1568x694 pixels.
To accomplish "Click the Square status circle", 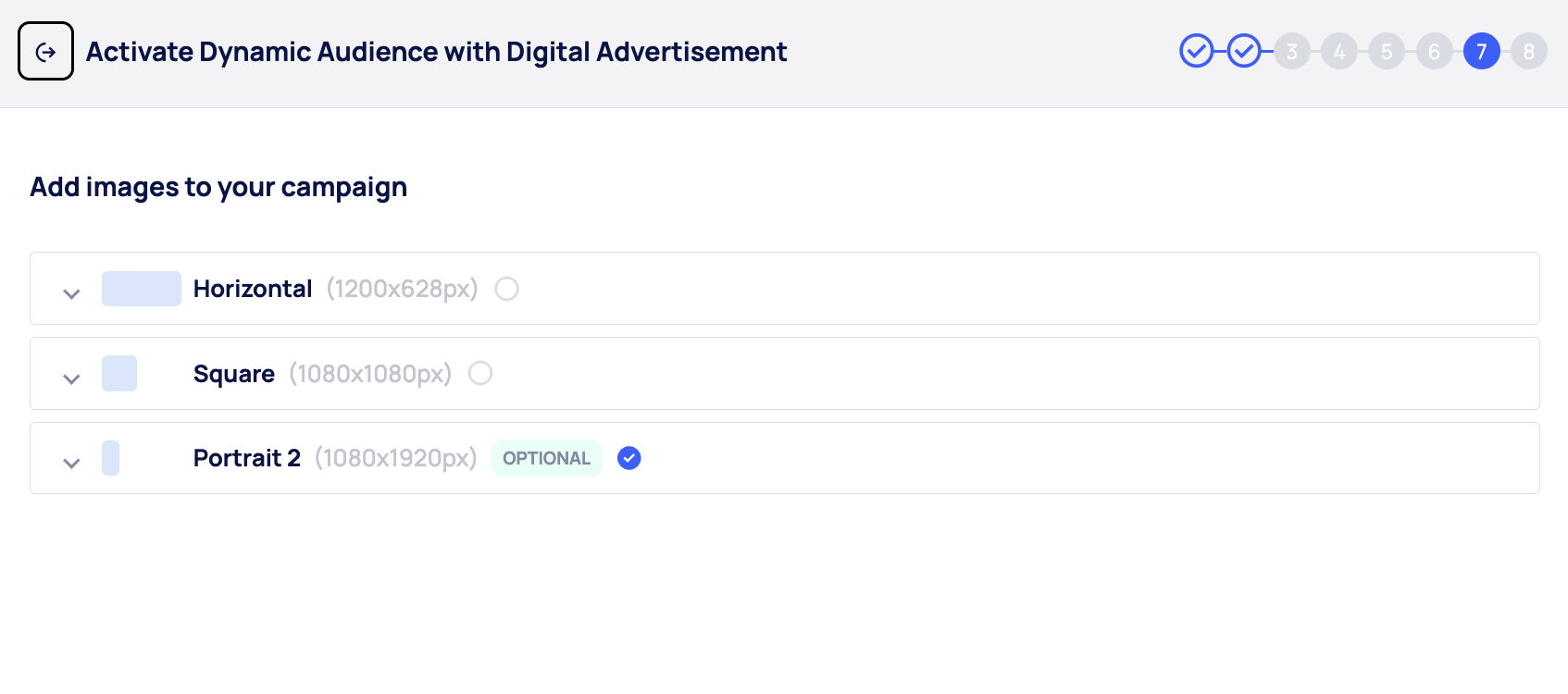I will 480,373.
